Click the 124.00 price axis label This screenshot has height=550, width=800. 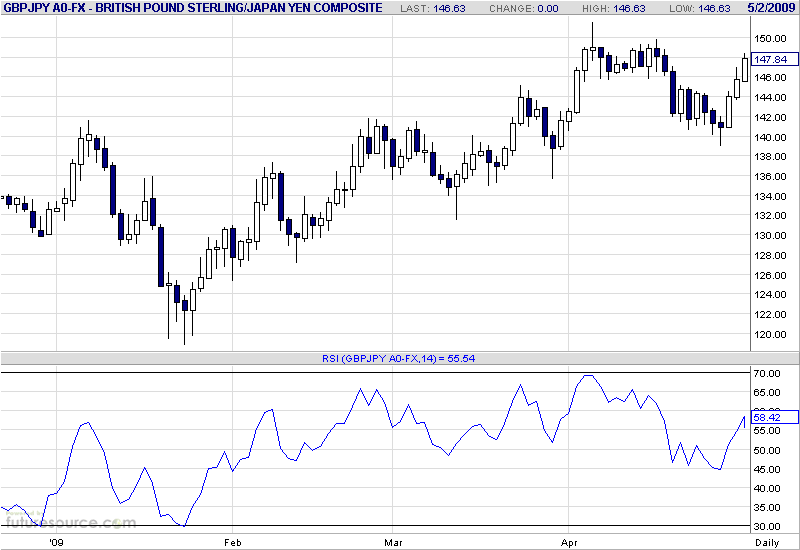click(x=770, y=294)
